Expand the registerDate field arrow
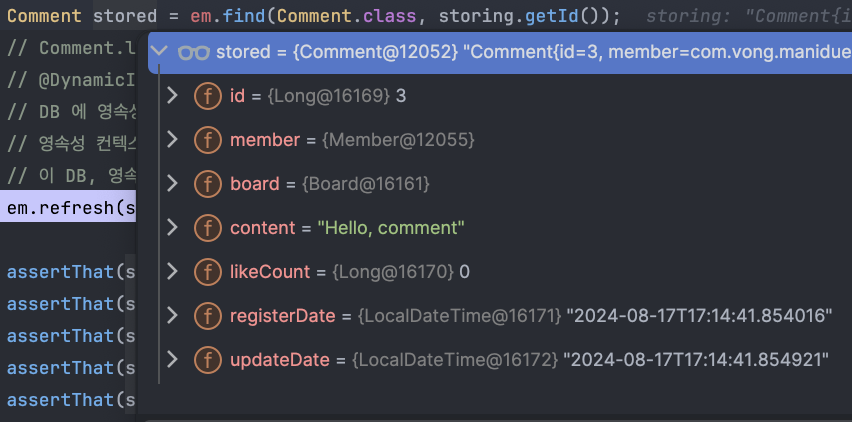 (x=172, y=315)
